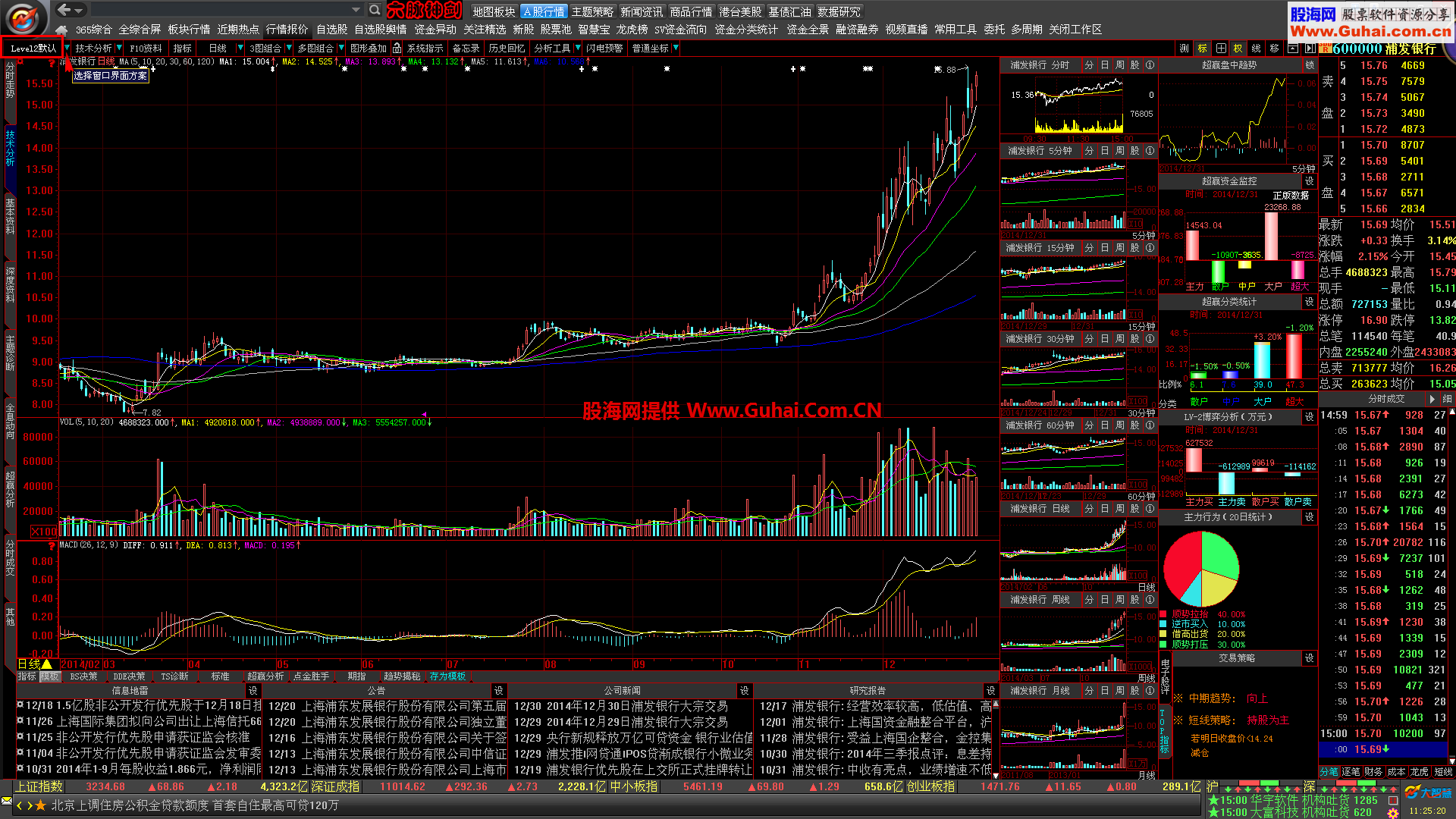Screen dimensions: 1456x819
Task: Open 设 settings for 公司新闻 panel
Action: pyautogui.click(x=745, y=691)
